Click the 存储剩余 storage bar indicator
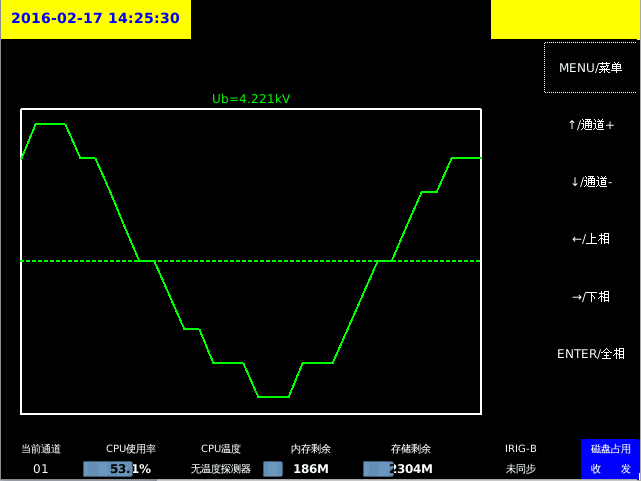 tap(378, 469)
